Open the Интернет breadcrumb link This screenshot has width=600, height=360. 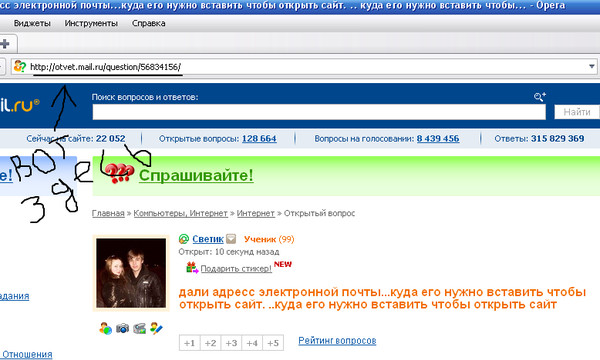[x=256, y=213]
